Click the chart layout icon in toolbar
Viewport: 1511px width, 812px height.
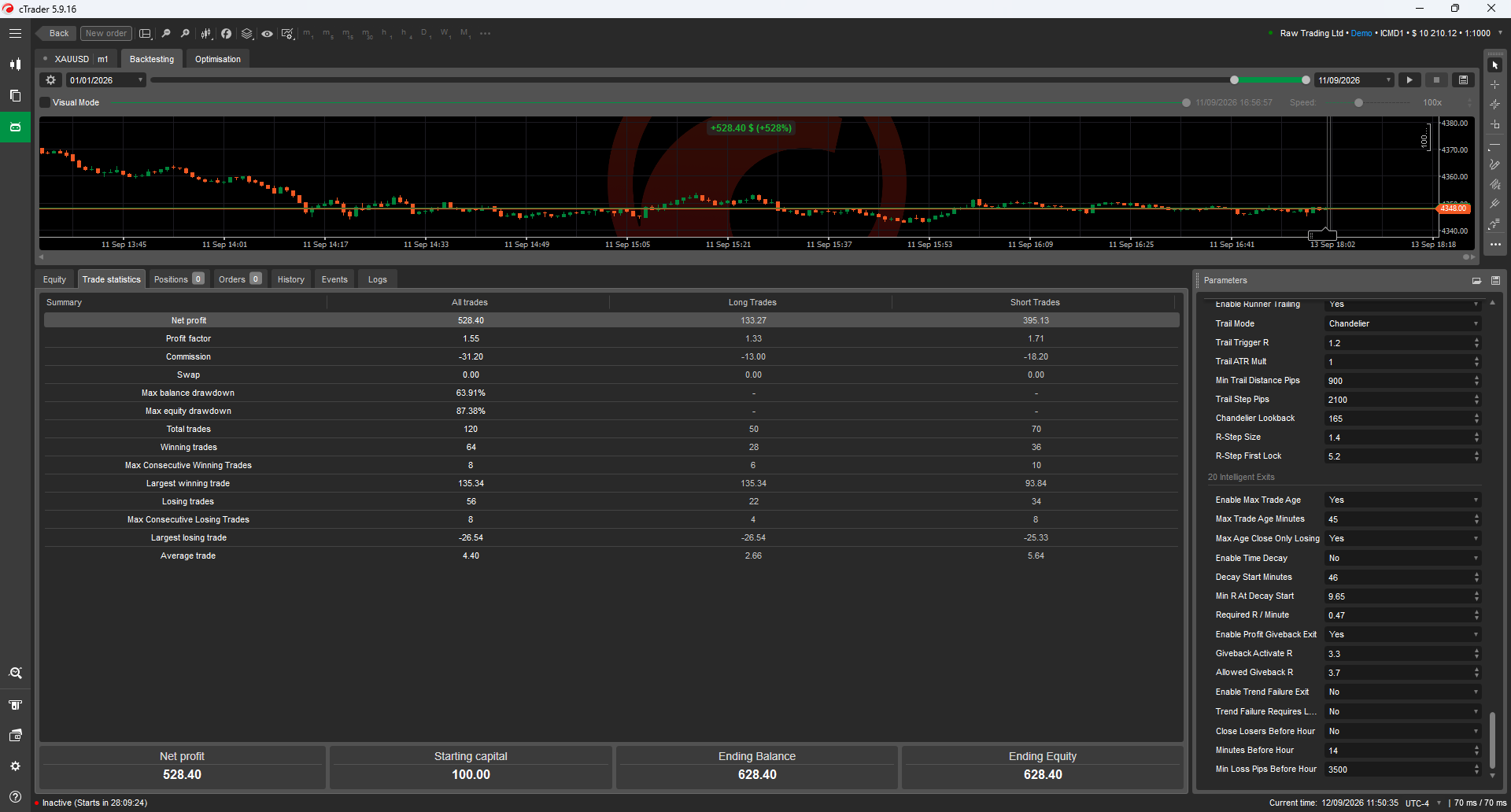[x=145, y=33]
